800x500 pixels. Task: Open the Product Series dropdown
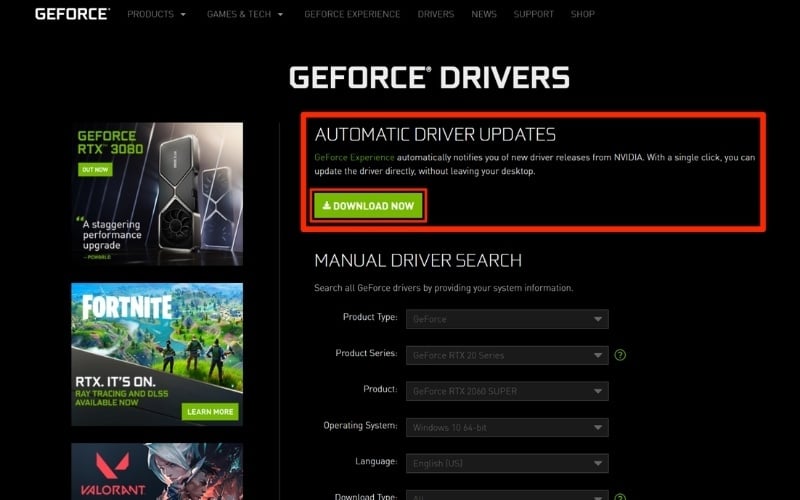[507, 355]
